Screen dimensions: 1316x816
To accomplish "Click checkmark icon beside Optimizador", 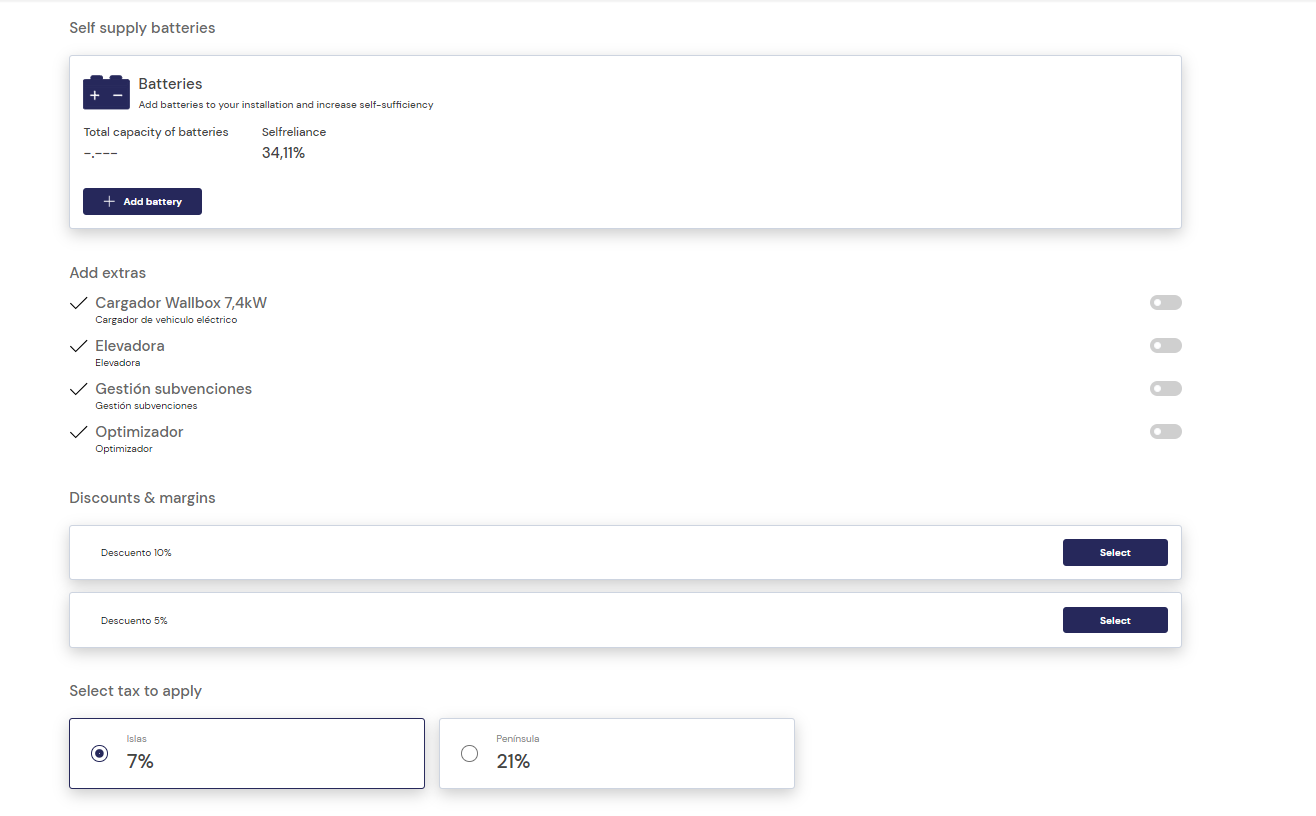I will (79, 432).
